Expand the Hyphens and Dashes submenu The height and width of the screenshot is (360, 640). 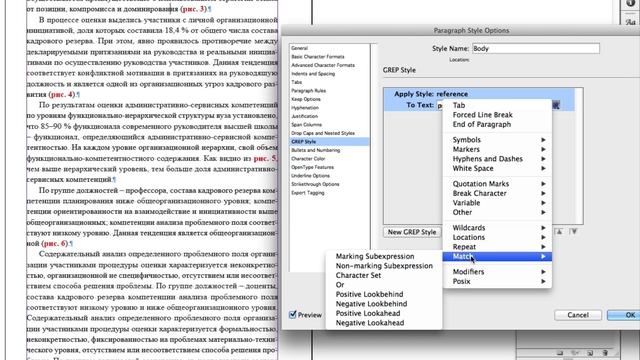point(497,159)
